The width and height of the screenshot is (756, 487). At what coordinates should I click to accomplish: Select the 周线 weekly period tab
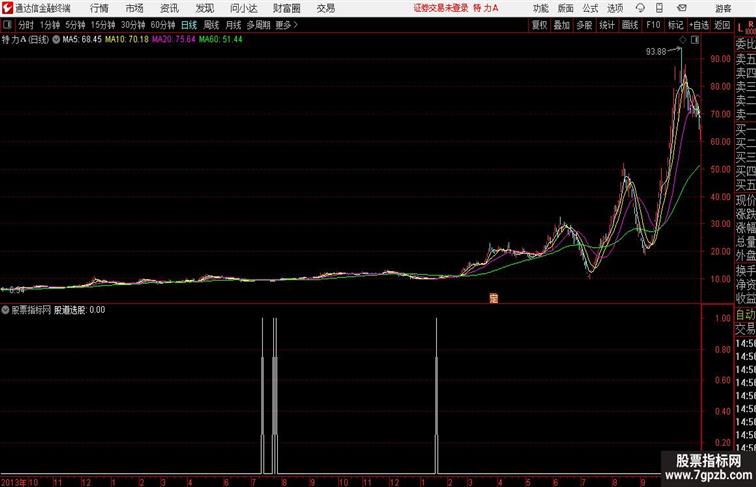(211, 25)
